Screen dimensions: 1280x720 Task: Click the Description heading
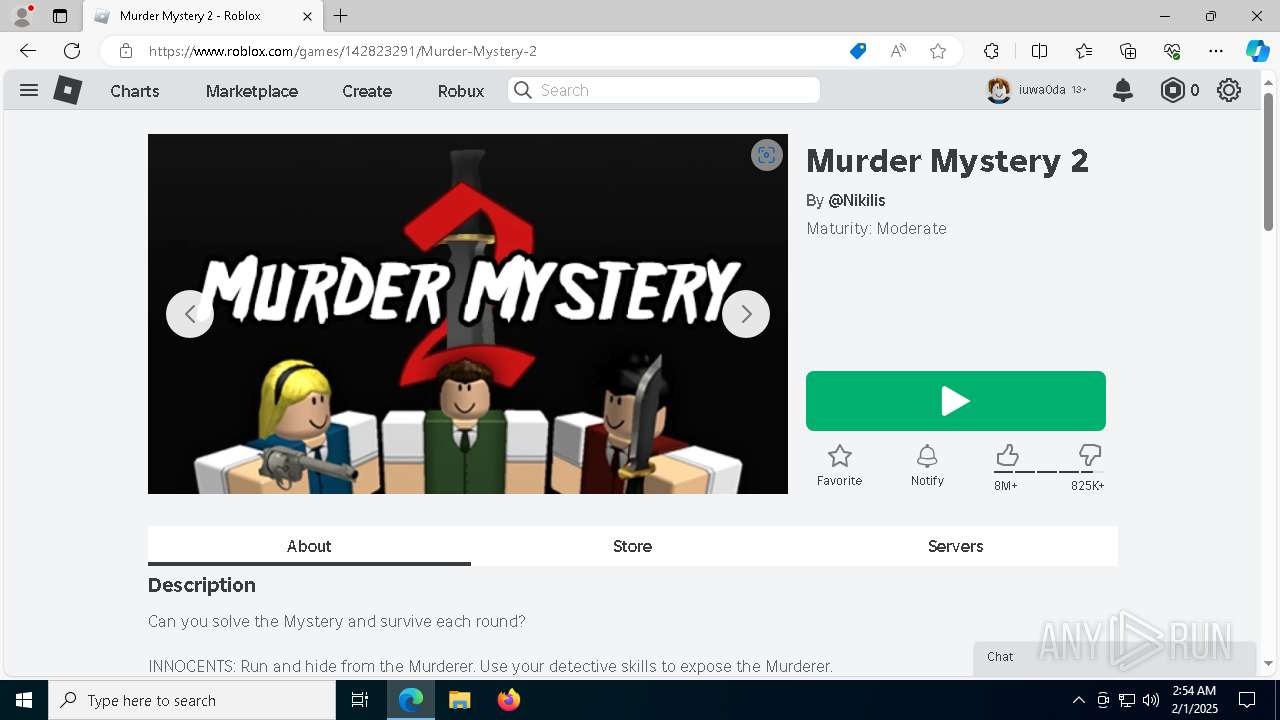coord(202,585)
